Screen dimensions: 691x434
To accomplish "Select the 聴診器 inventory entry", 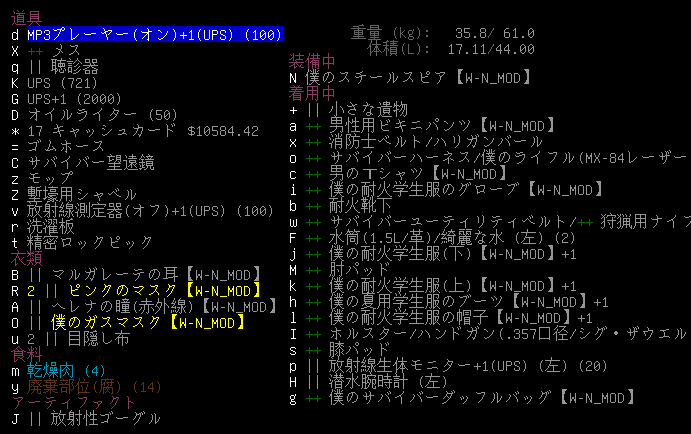I will click(x=73, y=65).
